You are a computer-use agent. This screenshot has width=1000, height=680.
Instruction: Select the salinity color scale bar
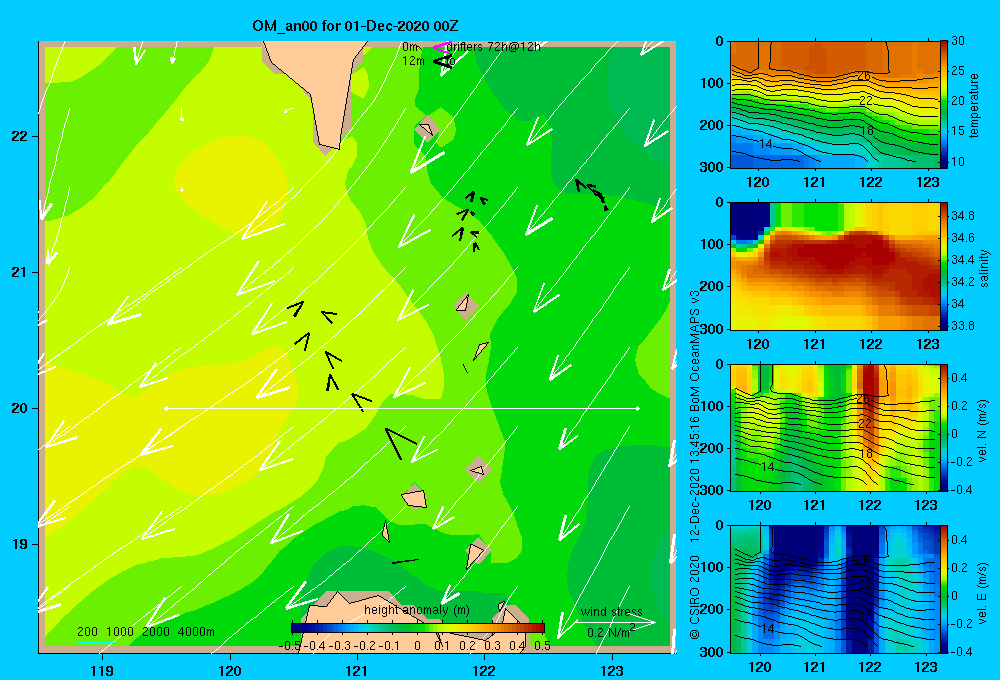tap(944, 267)
